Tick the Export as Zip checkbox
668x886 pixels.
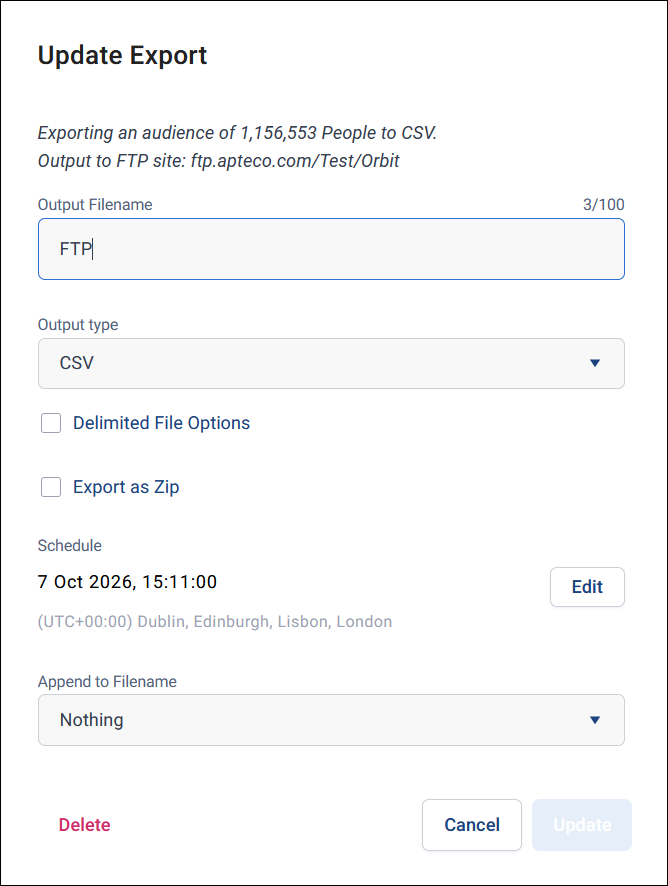point(51,487)
